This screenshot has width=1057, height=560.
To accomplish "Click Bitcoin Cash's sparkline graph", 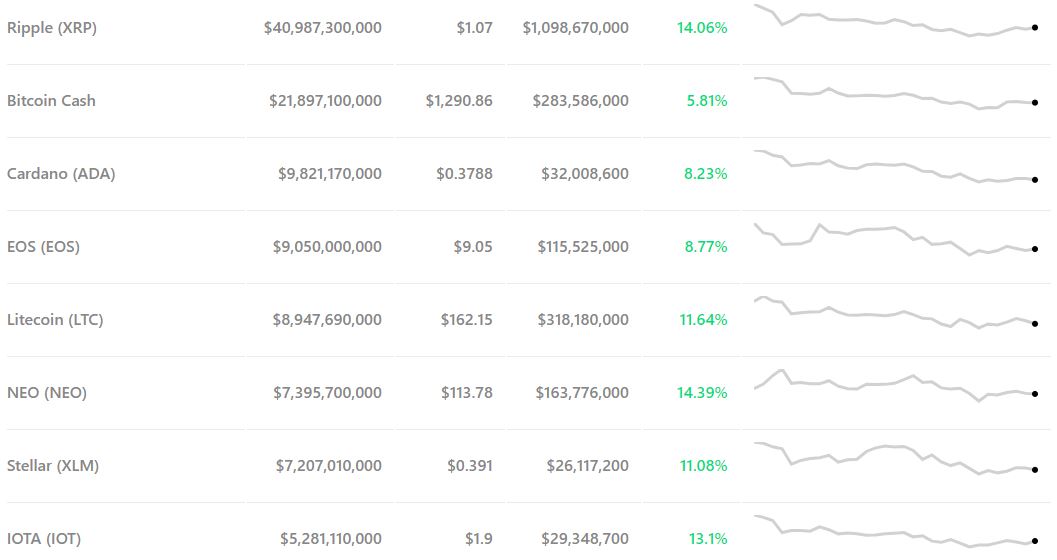I will [895, 94].
